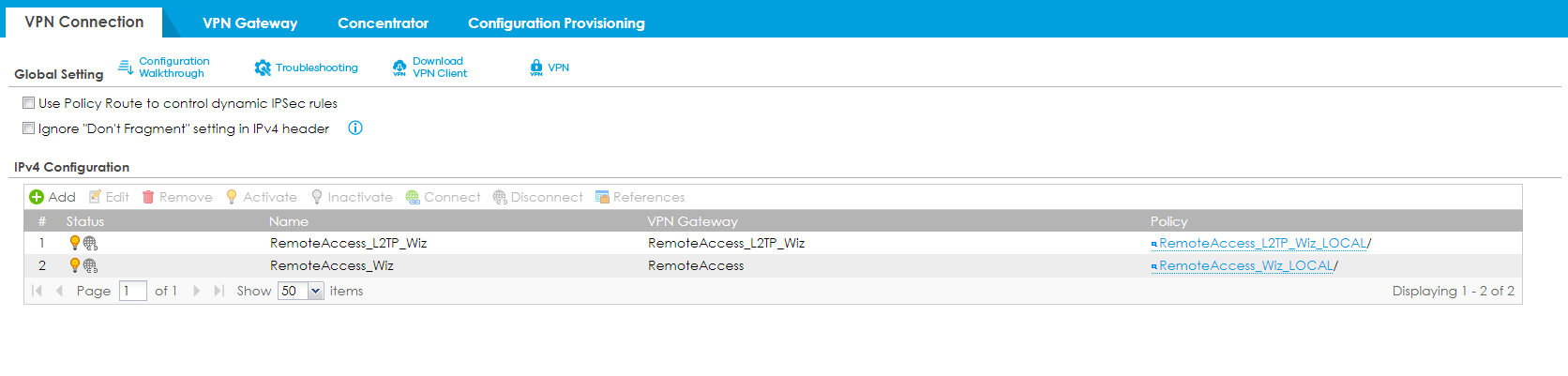Open the RemoteAccess_L2TP_Wiz_LOCAL policy link
1568x376 pixels.
pyautogui.click(x=1262, y=243)
